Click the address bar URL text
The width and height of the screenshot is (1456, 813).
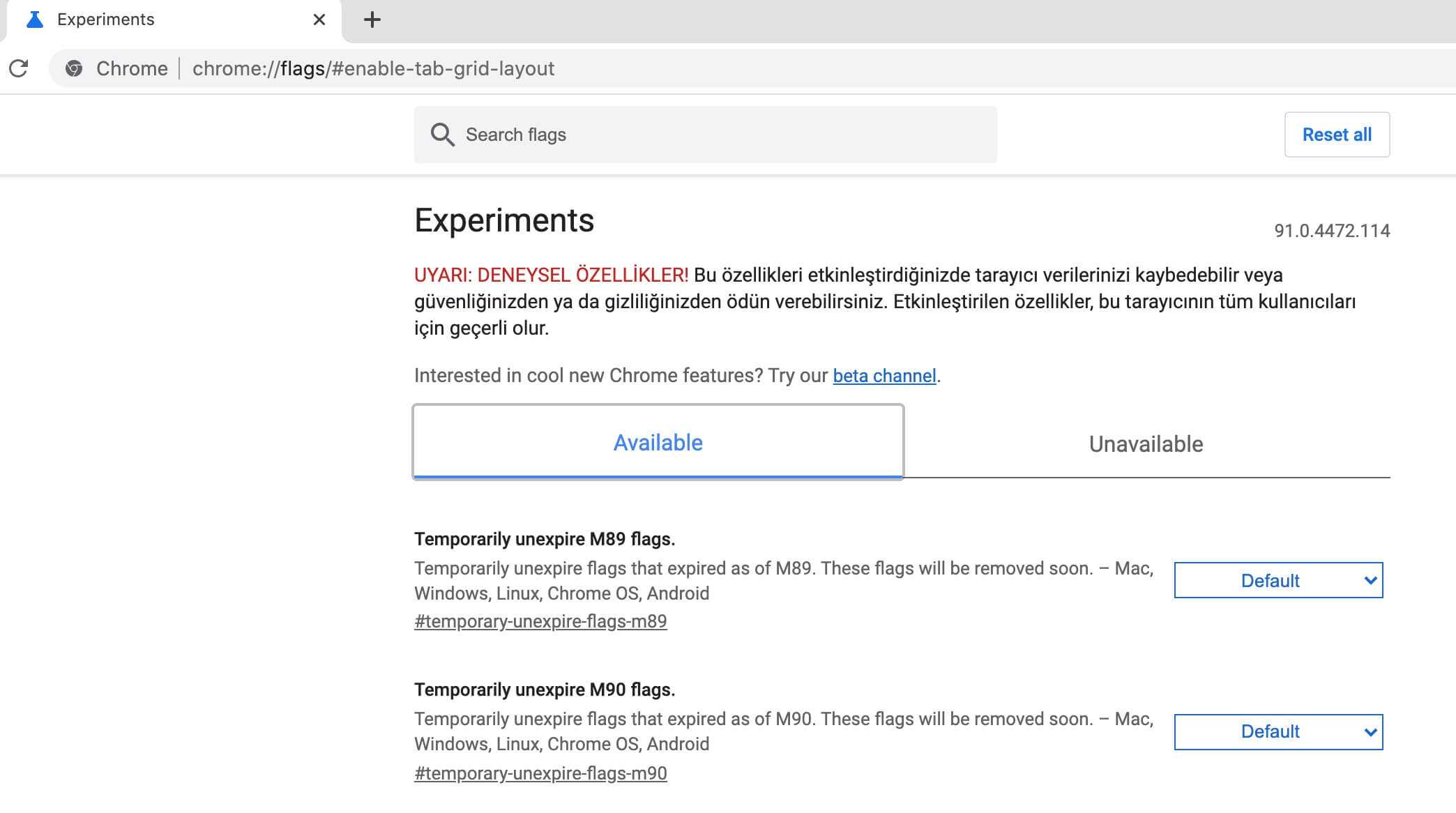(x=373, y=68)
